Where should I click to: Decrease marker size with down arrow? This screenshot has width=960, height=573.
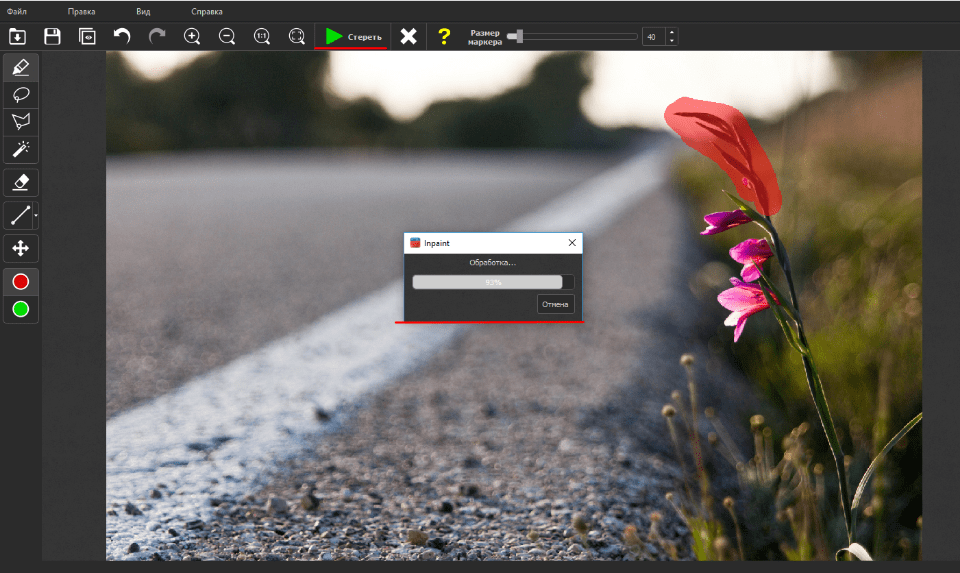[x=672, y=41]
